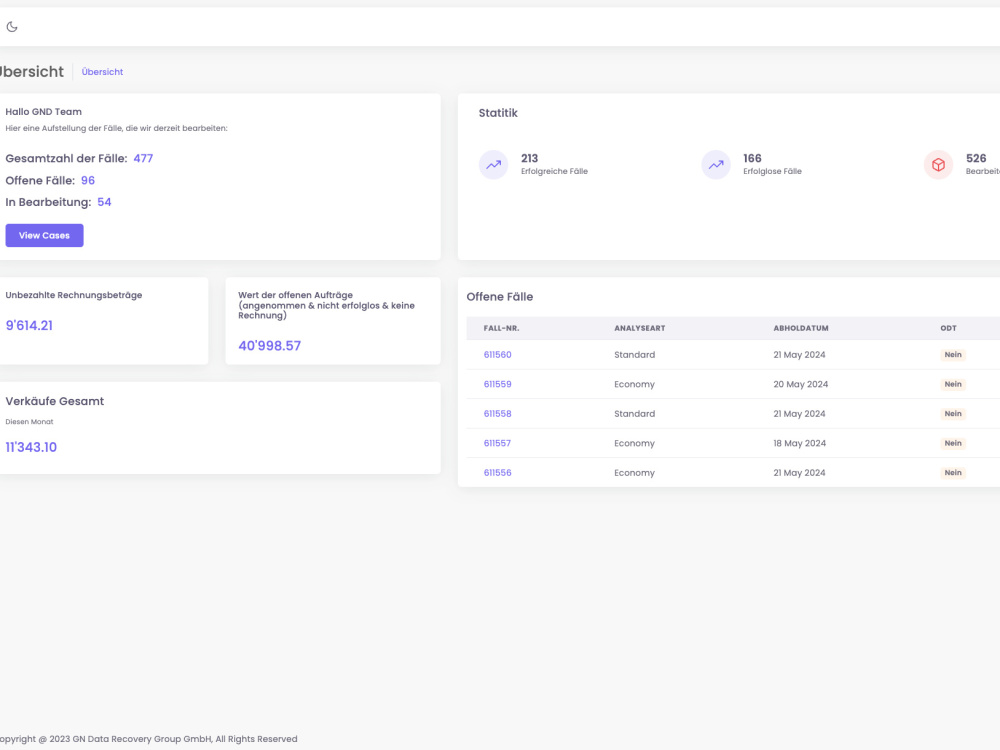Open case 611557
Image resolution: width=1000 pixels, height=750 pixels.
point(497,443)
